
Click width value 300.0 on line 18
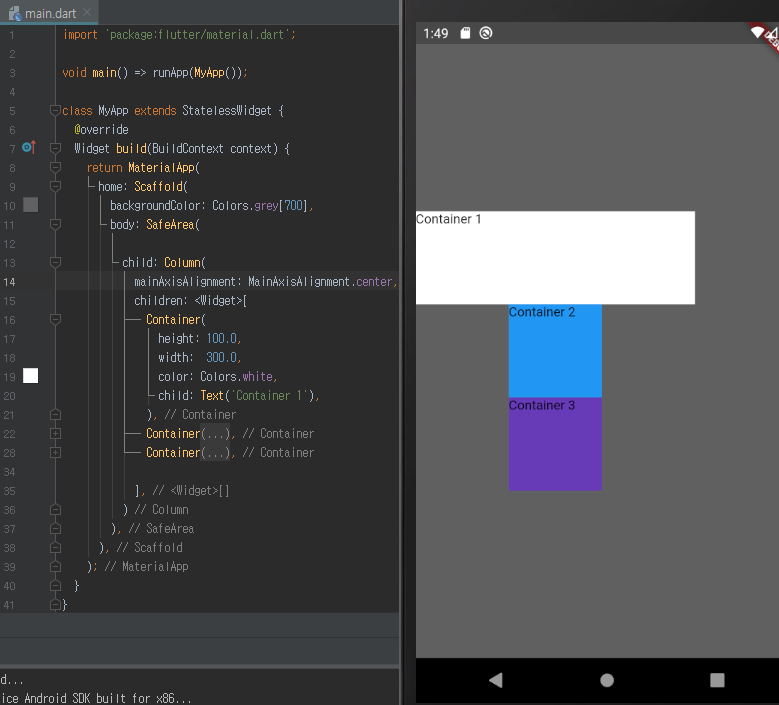pos(222,357)
